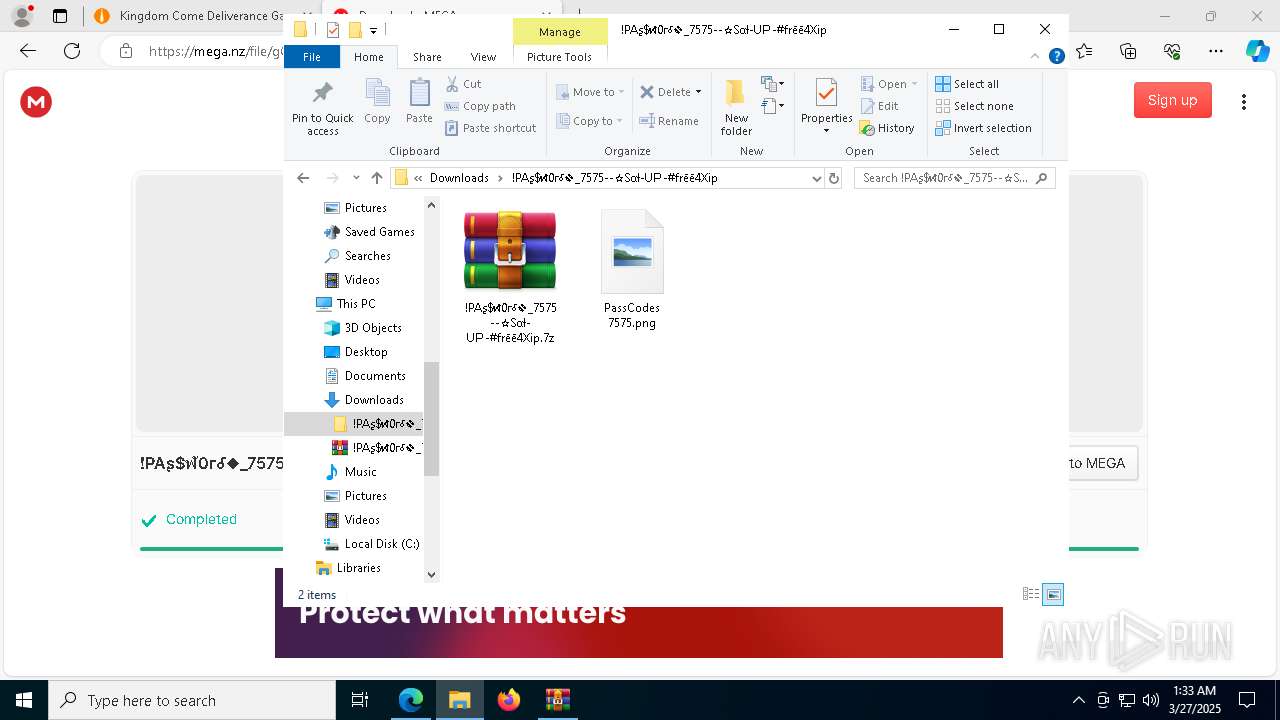Open WinRAR from the taskbar
Image resolution: width=1280 pixels, height=720 pixels.
pos(557,700)
